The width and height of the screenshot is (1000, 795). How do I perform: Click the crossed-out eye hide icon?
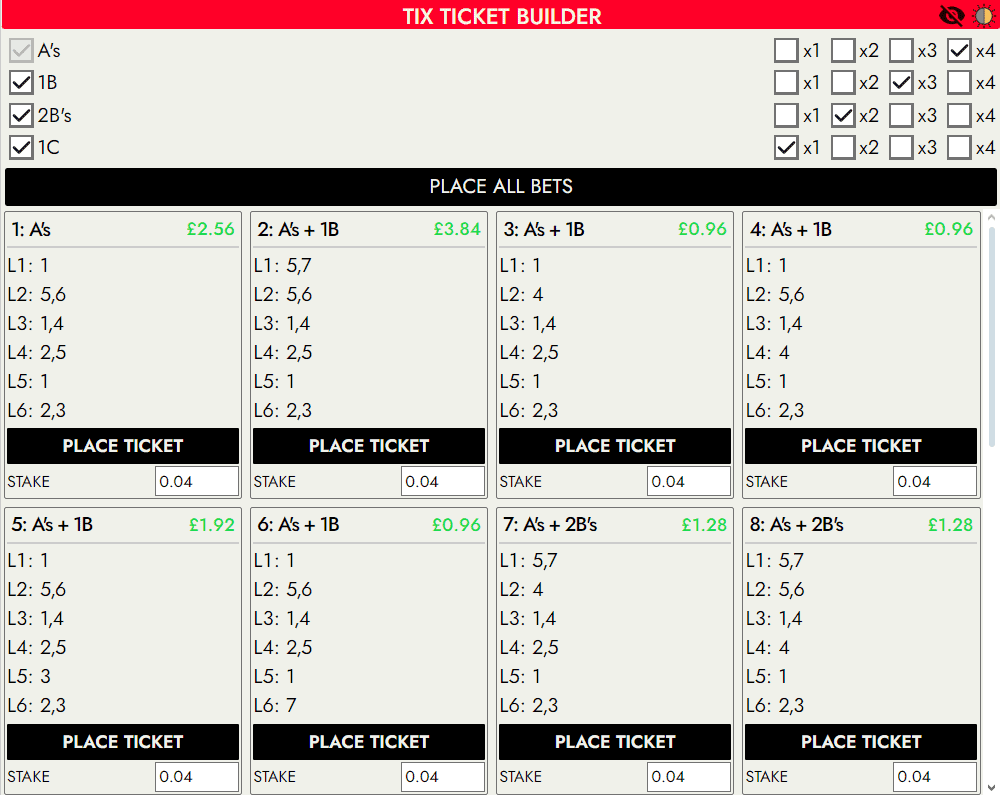(x=951, y=15)
